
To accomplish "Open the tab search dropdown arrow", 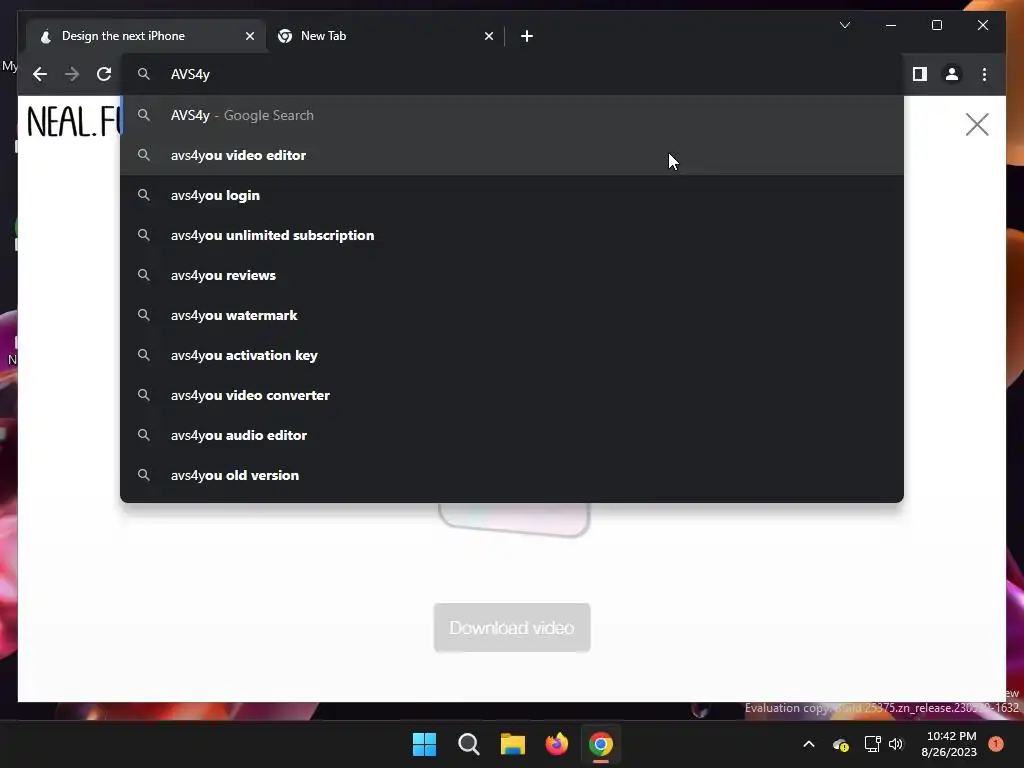I will coord(844,25).
